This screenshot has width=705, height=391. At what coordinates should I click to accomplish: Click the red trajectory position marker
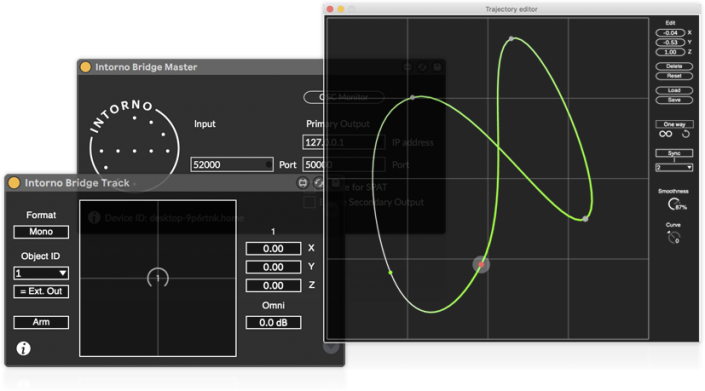481,265
